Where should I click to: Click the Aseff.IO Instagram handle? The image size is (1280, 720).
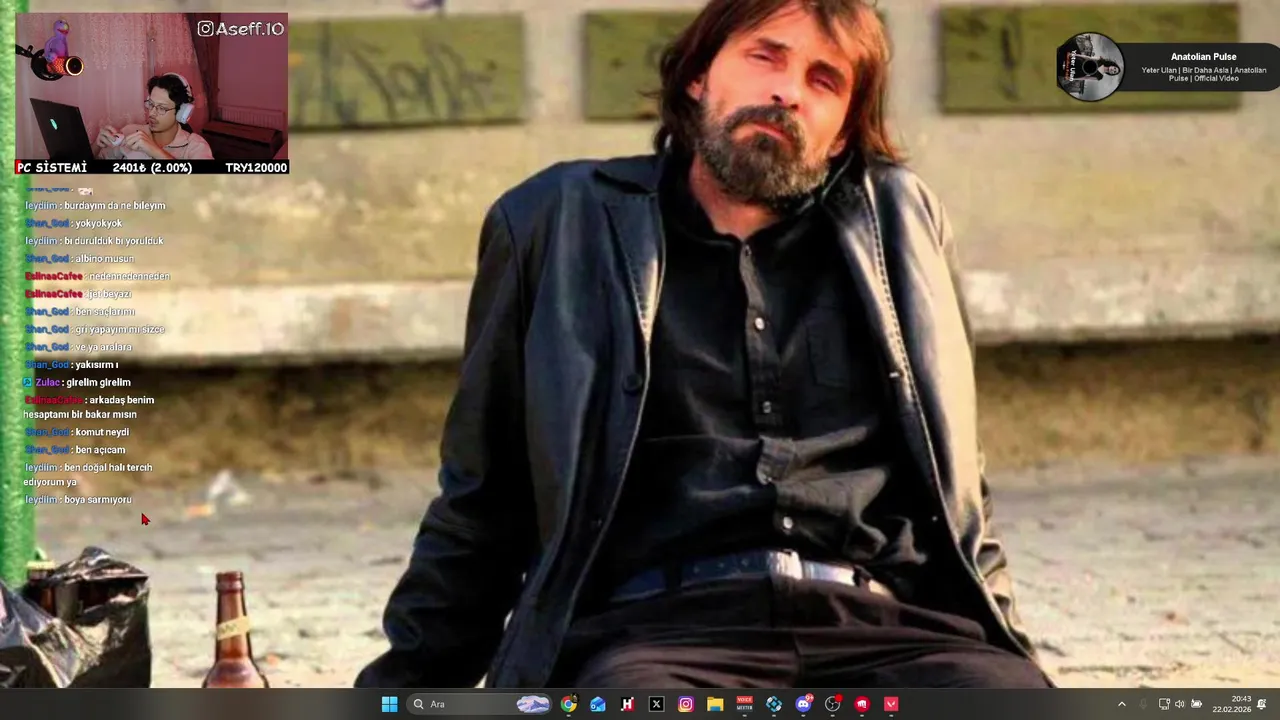(241, 29)
